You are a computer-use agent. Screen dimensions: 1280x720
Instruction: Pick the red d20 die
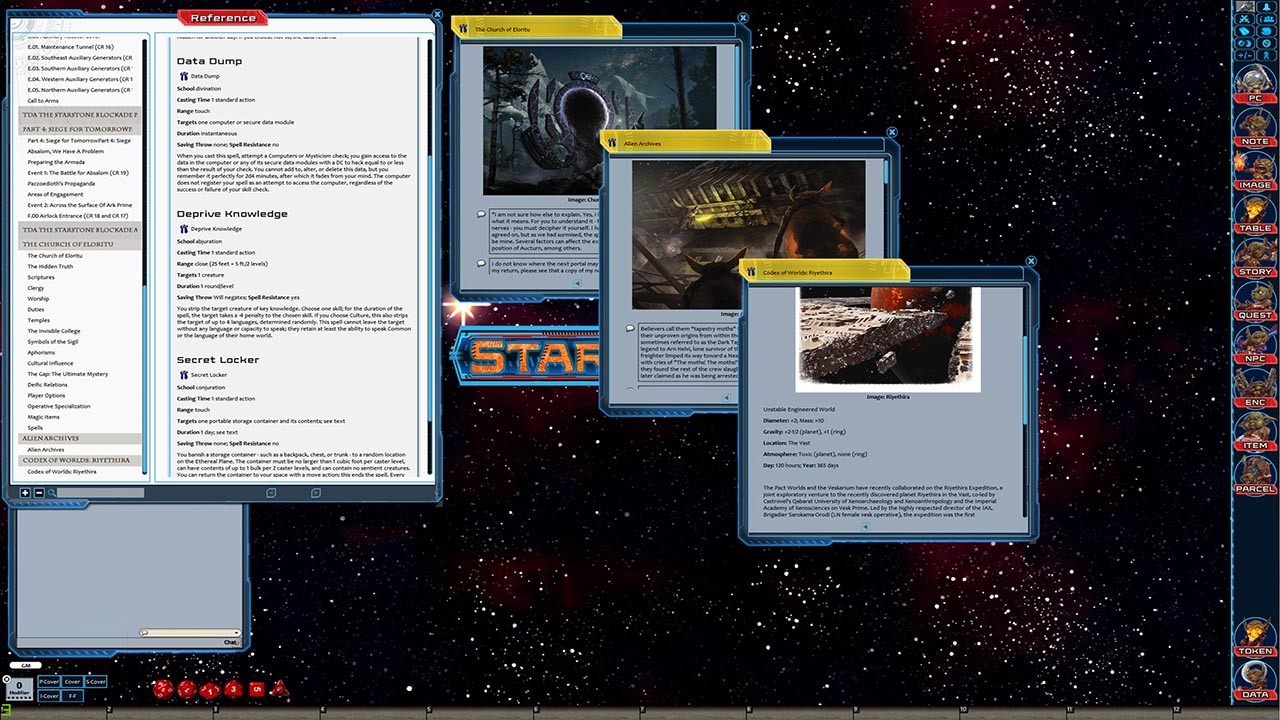pyautogui.click(x=162, y=688)
